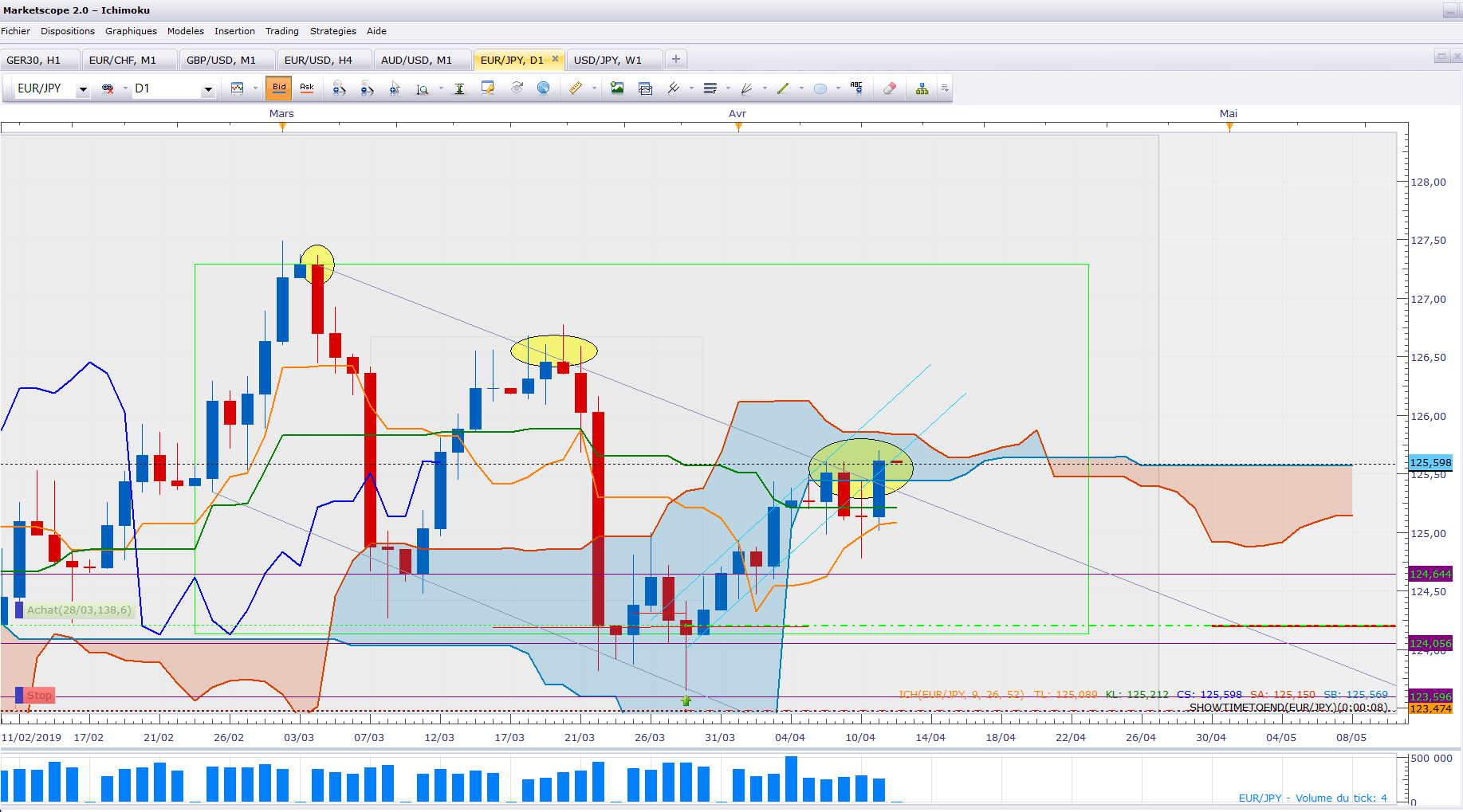1463x812 pixels.
Task: Click the Avr month marker triangle
Action: [x=738, y=127]
